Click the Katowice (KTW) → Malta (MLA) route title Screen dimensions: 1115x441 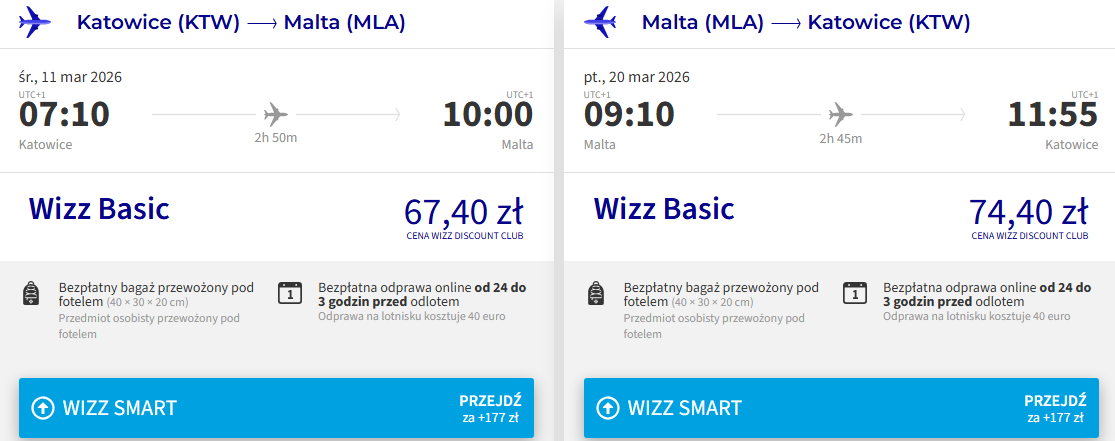[241, 23]
